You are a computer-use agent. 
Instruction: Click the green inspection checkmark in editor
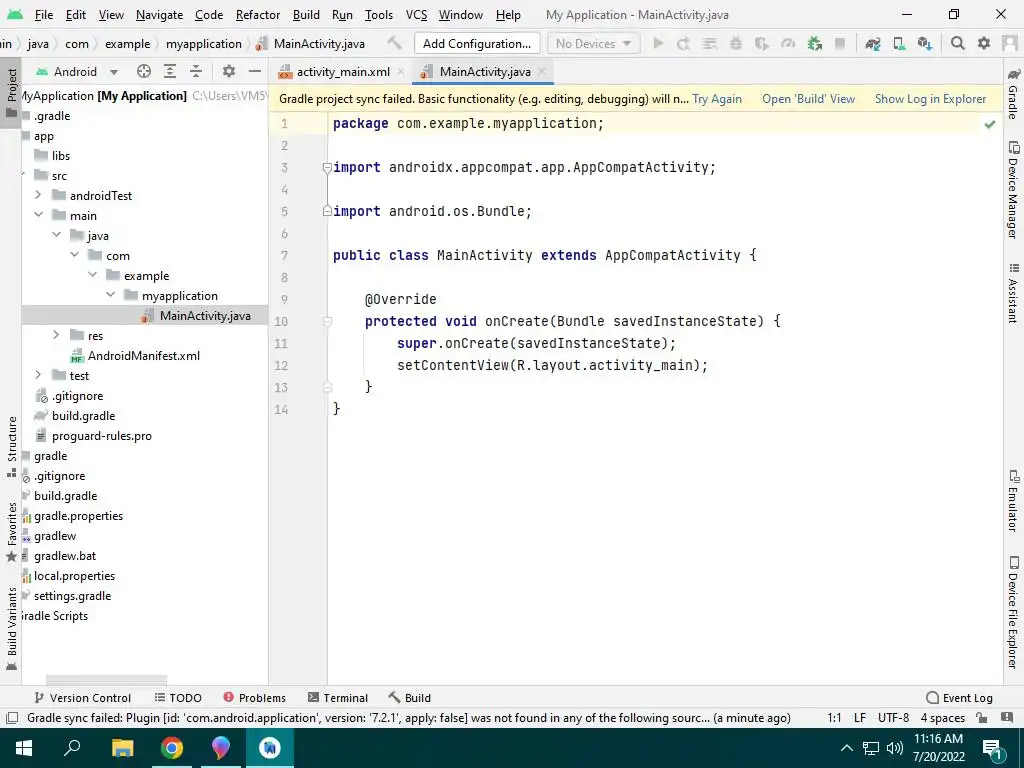(x=990, y=123)
